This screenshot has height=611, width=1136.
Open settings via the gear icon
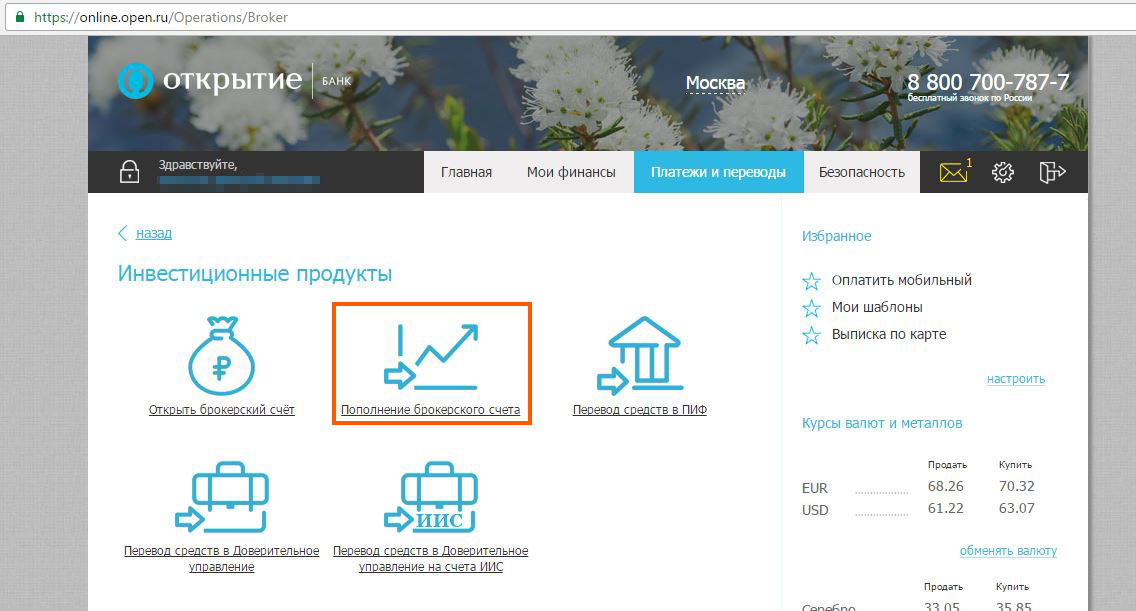click(x=1002, y=172)
